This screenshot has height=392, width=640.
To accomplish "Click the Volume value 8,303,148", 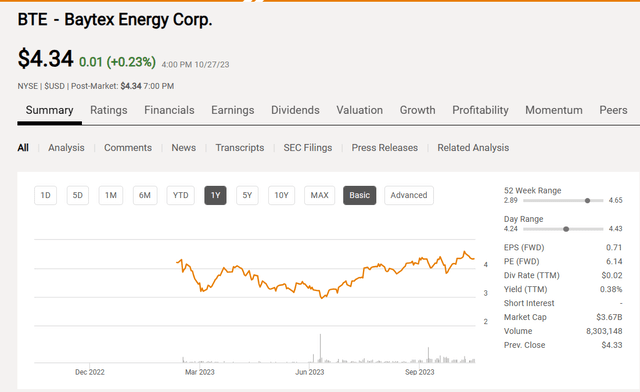I will point(604,331).
